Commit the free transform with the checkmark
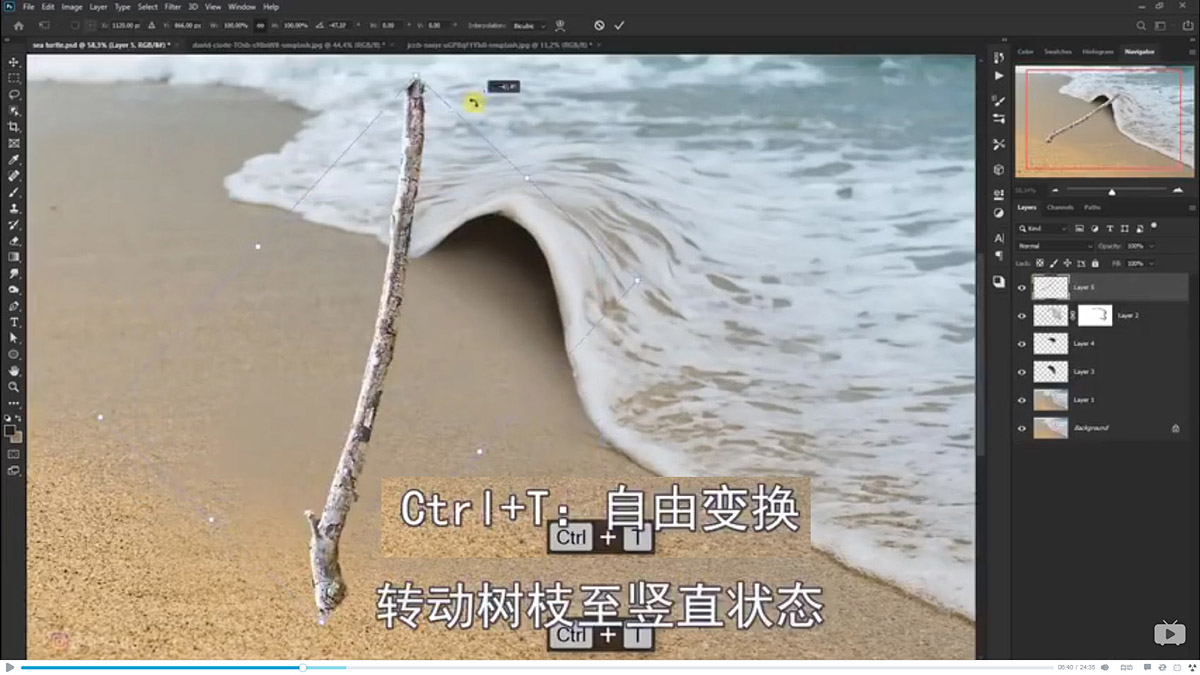This screenshot has width=1200, height=675. [x=618, y=26]
